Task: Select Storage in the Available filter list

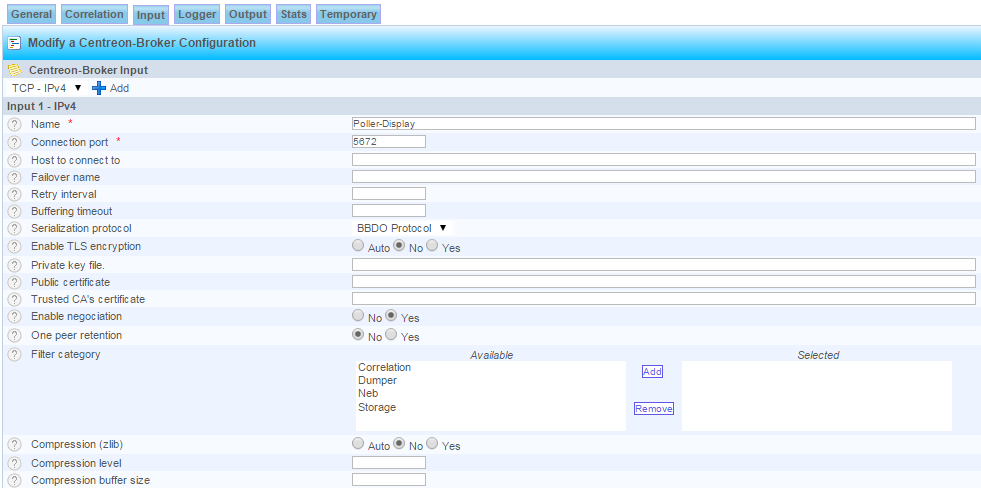Action: click(x=377, y=407)
